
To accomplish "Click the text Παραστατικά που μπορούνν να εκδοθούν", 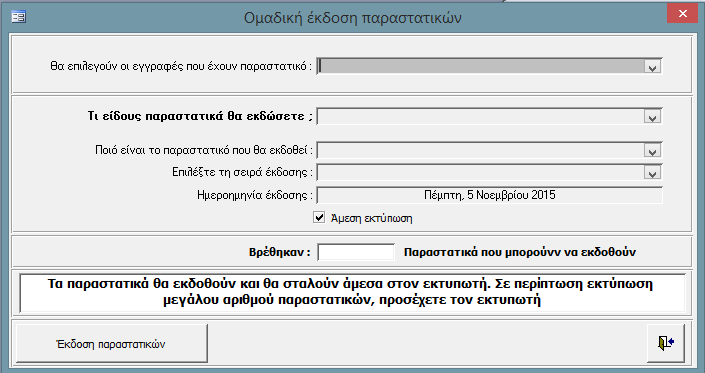I will [520, 252].
